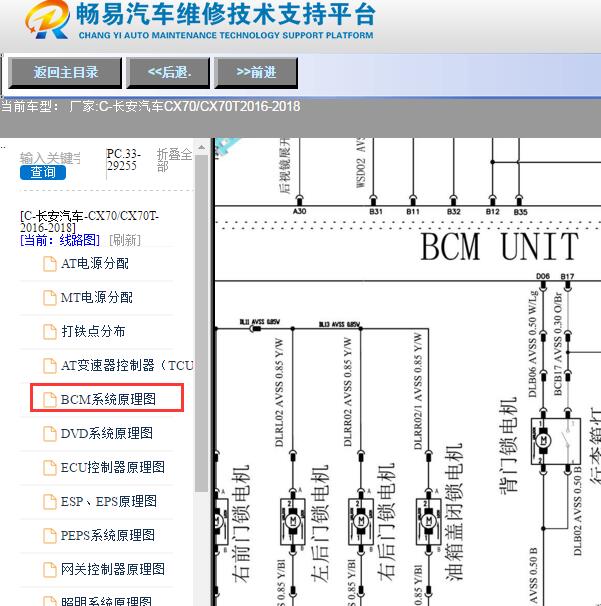Click the blue 查询 search button
This screenshot has height=606, width=601.
[x=43, y=172]
